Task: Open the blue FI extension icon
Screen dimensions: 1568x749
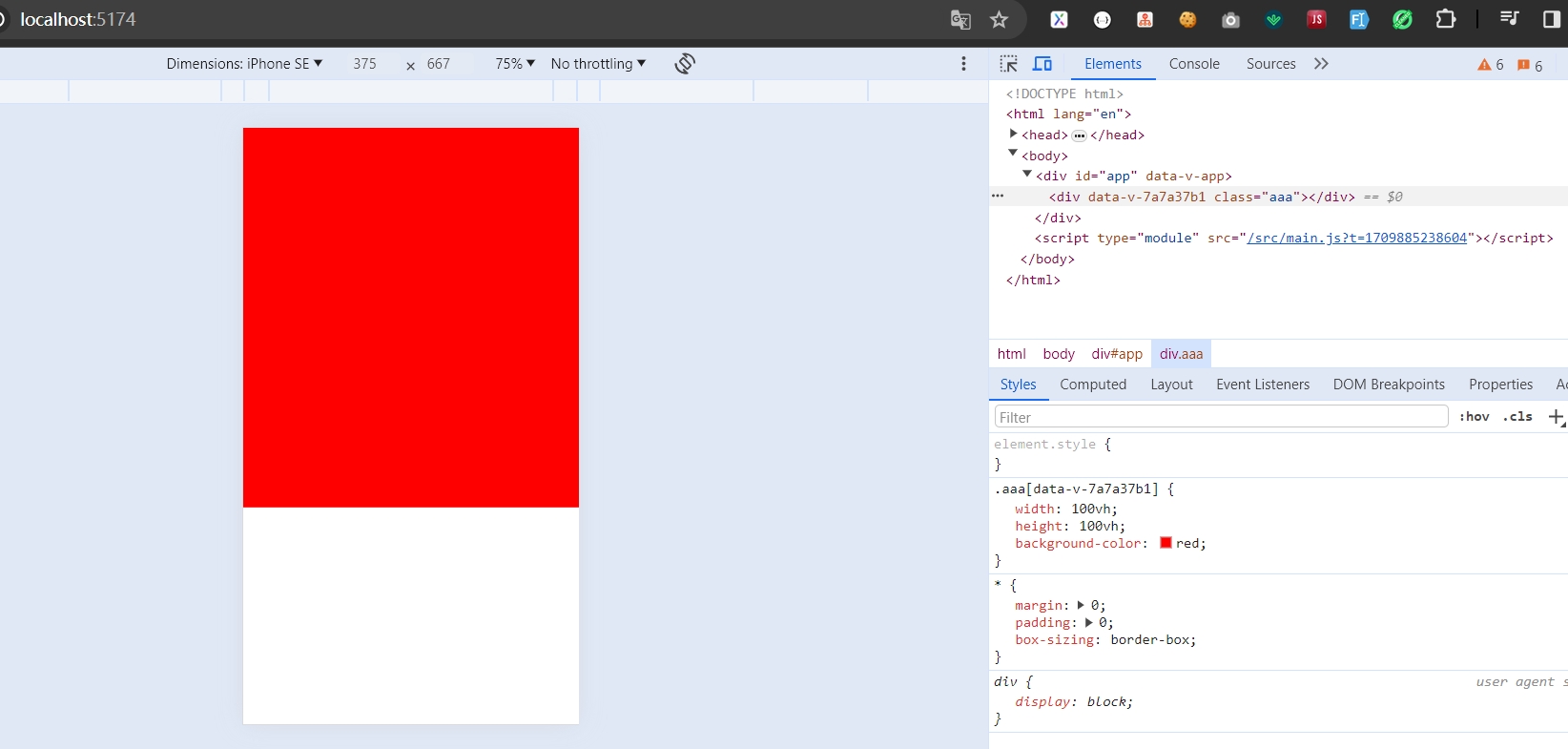Action: (x=1359, y=20)
